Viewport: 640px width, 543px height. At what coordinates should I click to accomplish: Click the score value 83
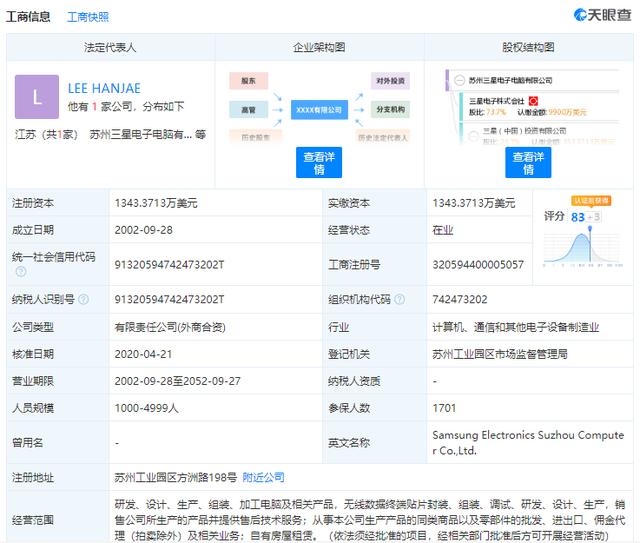tap(578, 217)
